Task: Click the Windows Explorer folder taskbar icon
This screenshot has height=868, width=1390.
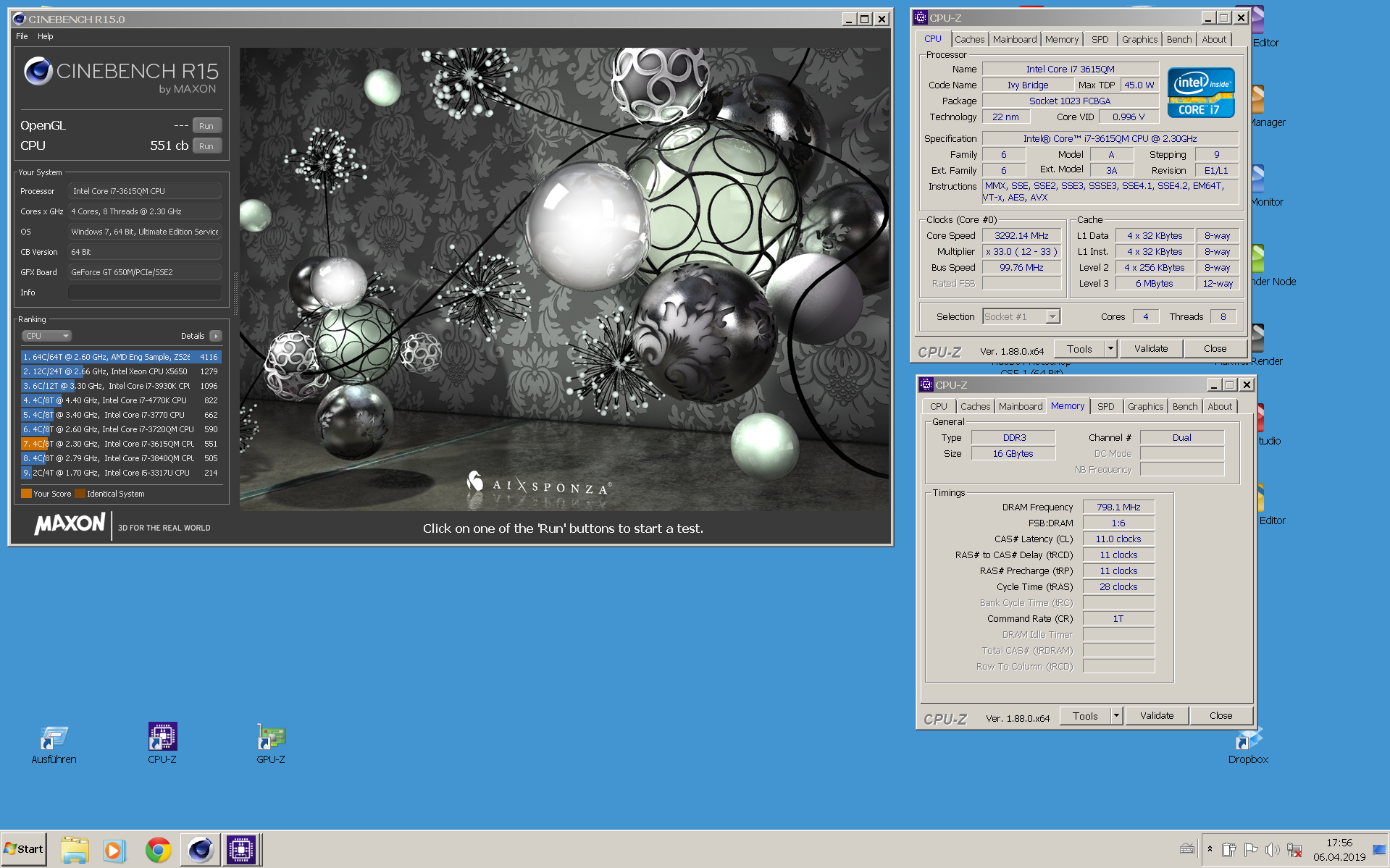Action: click(x=75, y=849)
